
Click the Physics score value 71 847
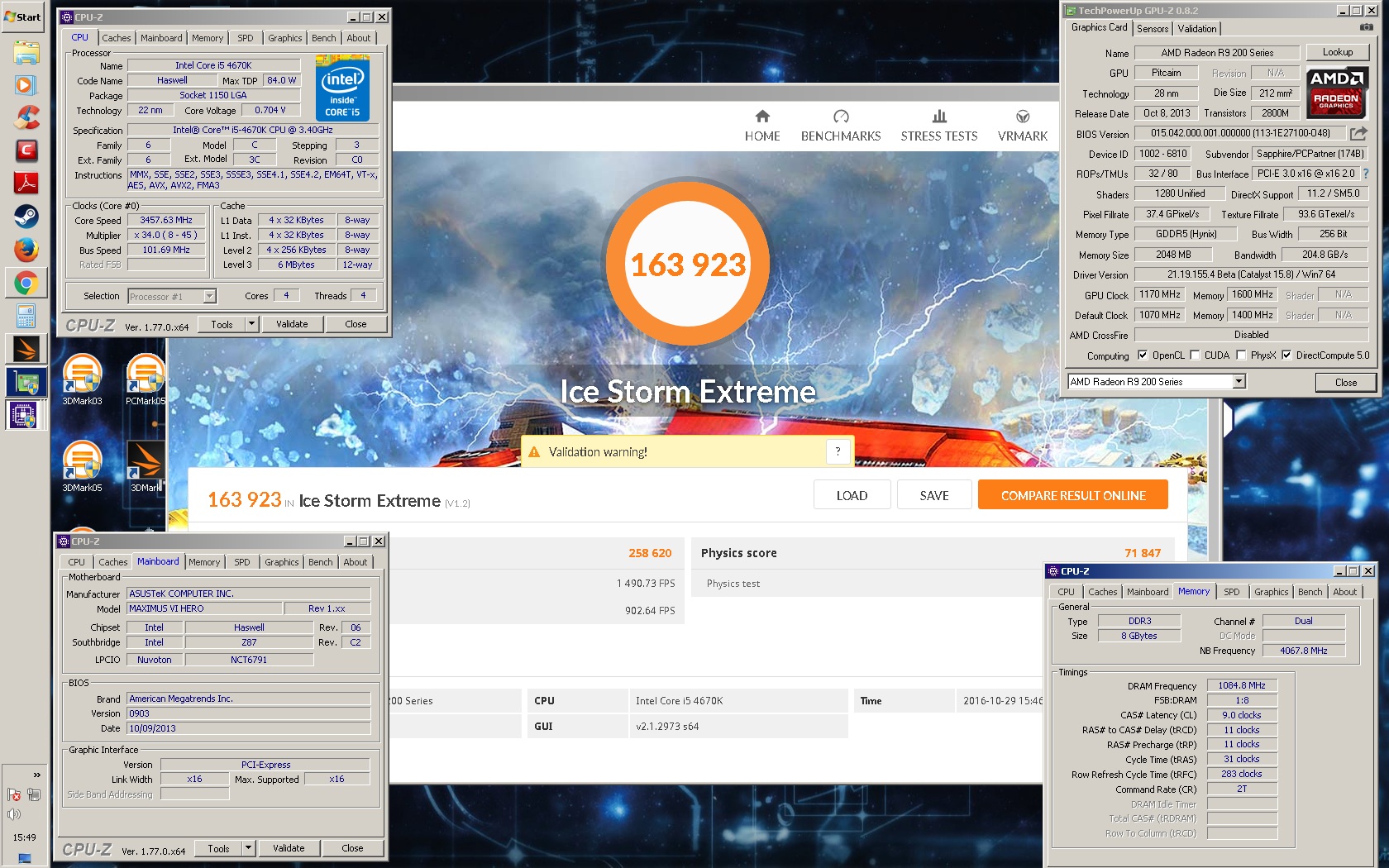[x=1143, y=553]
